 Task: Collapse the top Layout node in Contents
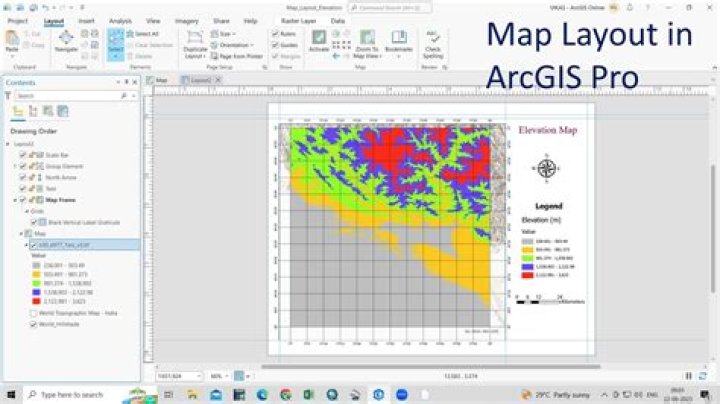click(8, 144)
